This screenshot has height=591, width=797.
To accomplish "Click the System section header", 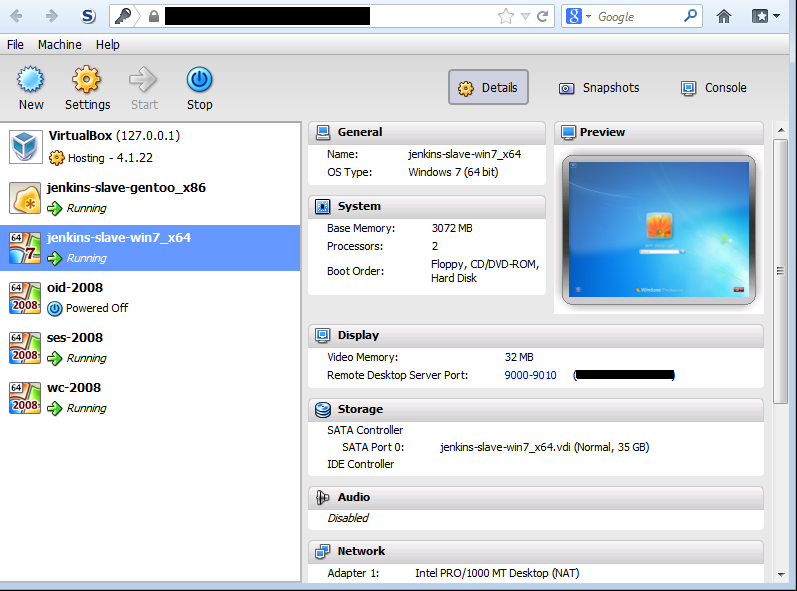I will [427, 206].
